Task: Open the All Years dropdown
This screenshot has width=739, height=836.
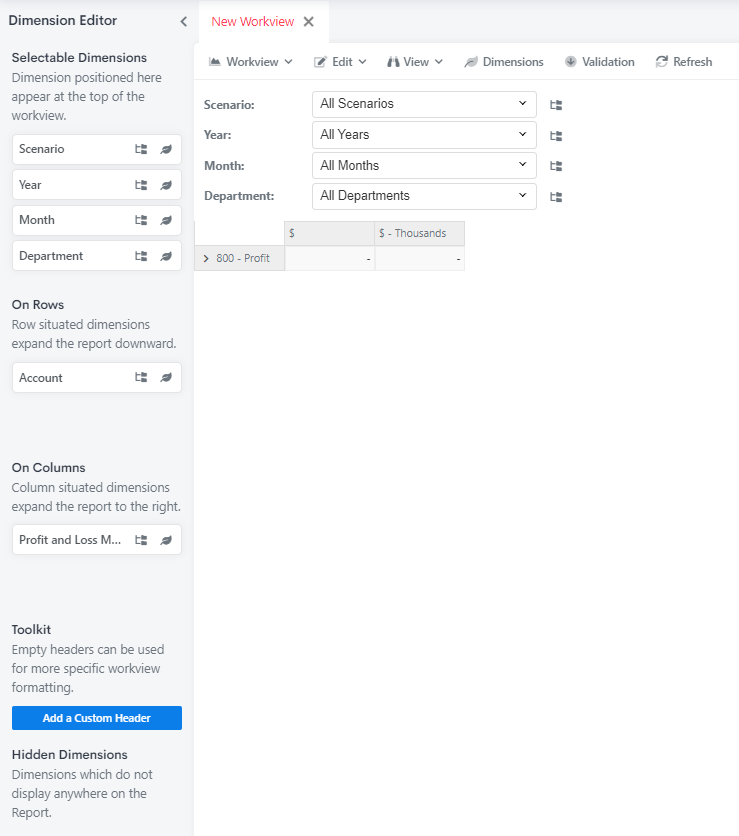Action: click(x=424, y=135)
